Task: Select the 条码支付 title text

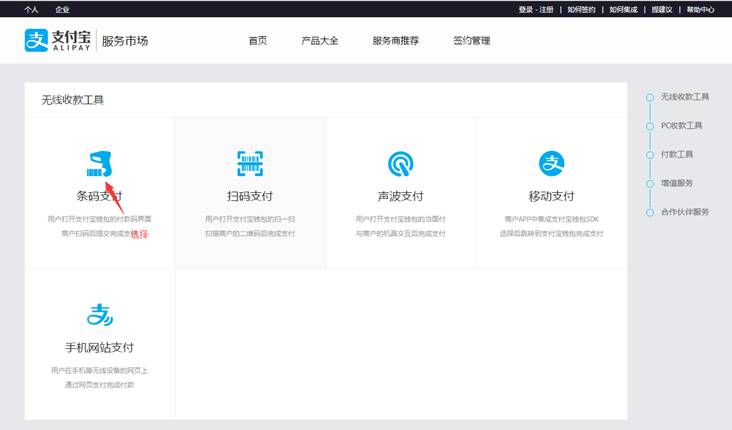Action: 99,196
